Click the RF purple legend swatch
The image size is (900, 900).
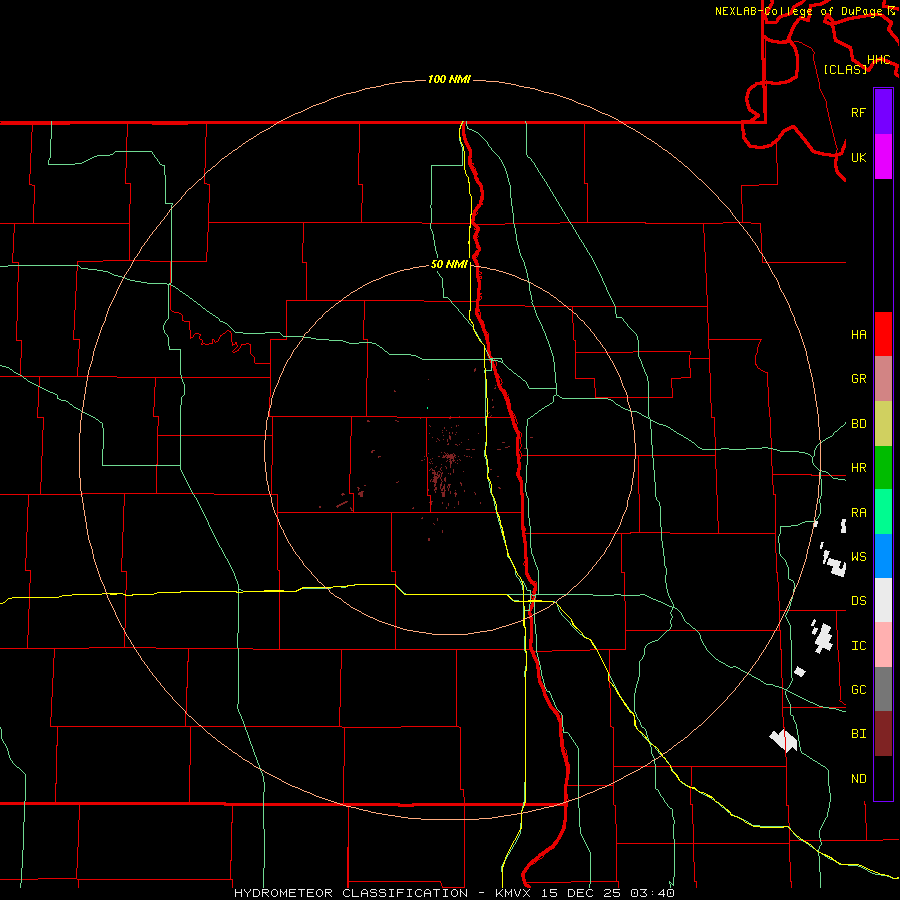point(883,112)
